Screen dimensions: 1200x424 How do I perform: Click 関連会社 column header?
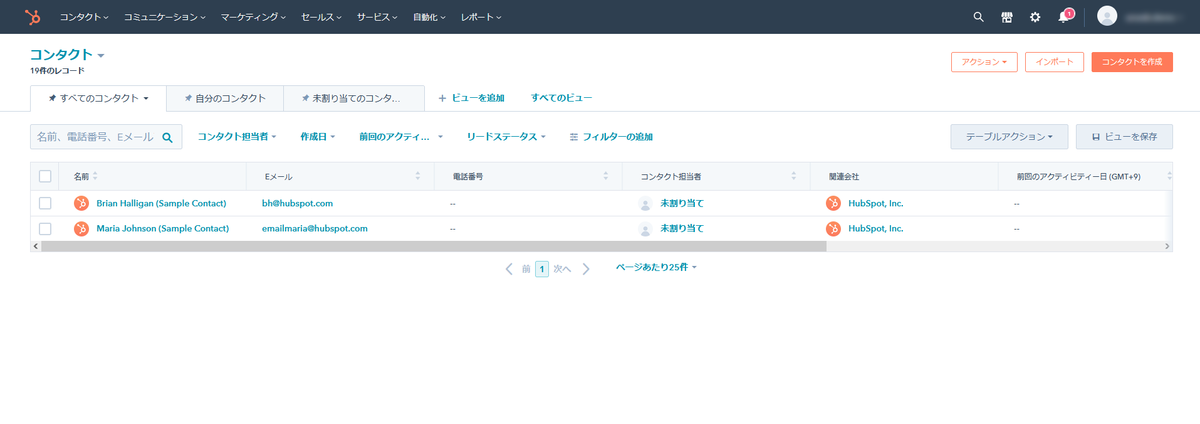point(844,176)
